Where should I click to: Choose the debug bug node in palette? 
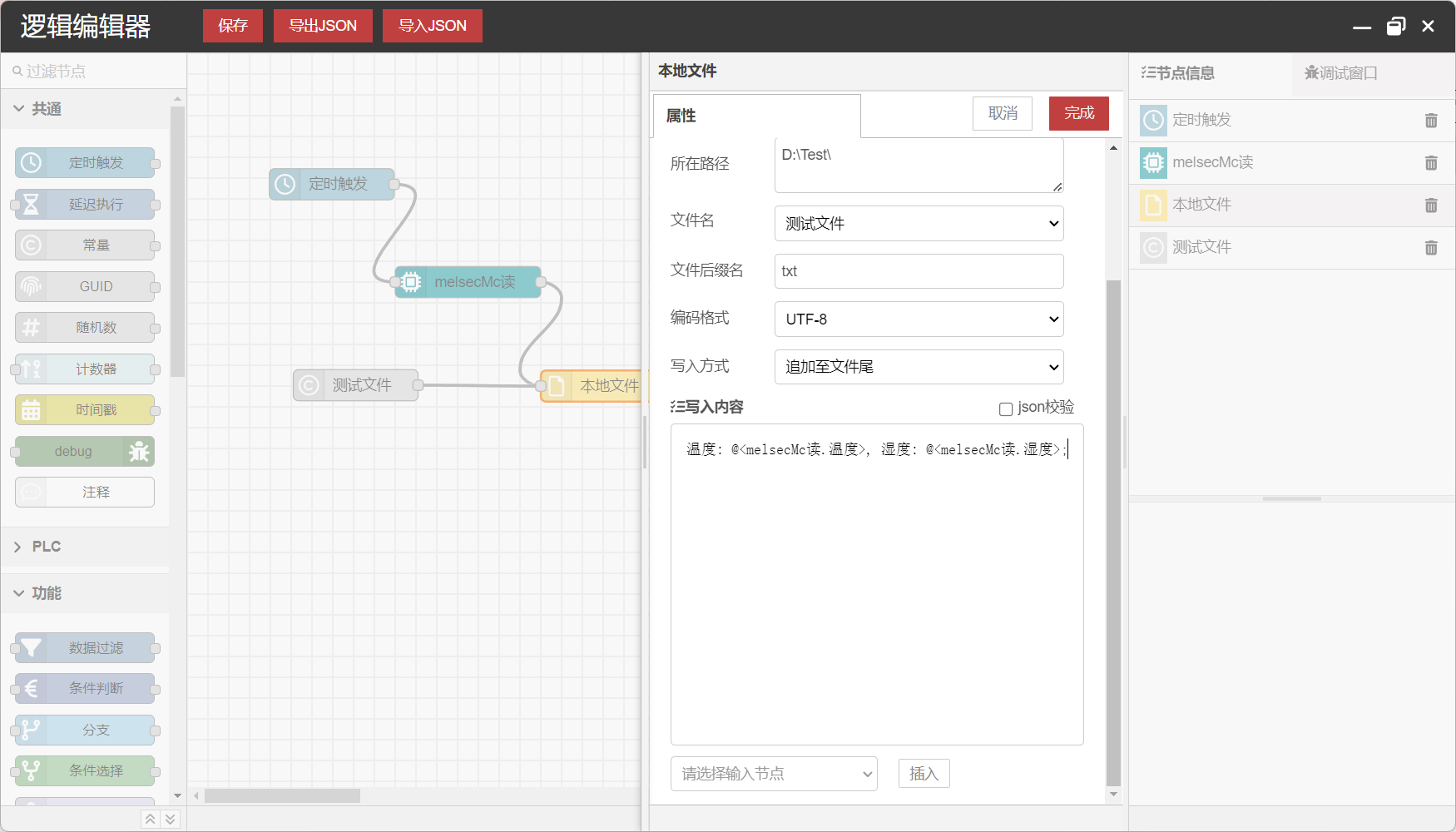[85, 452]
